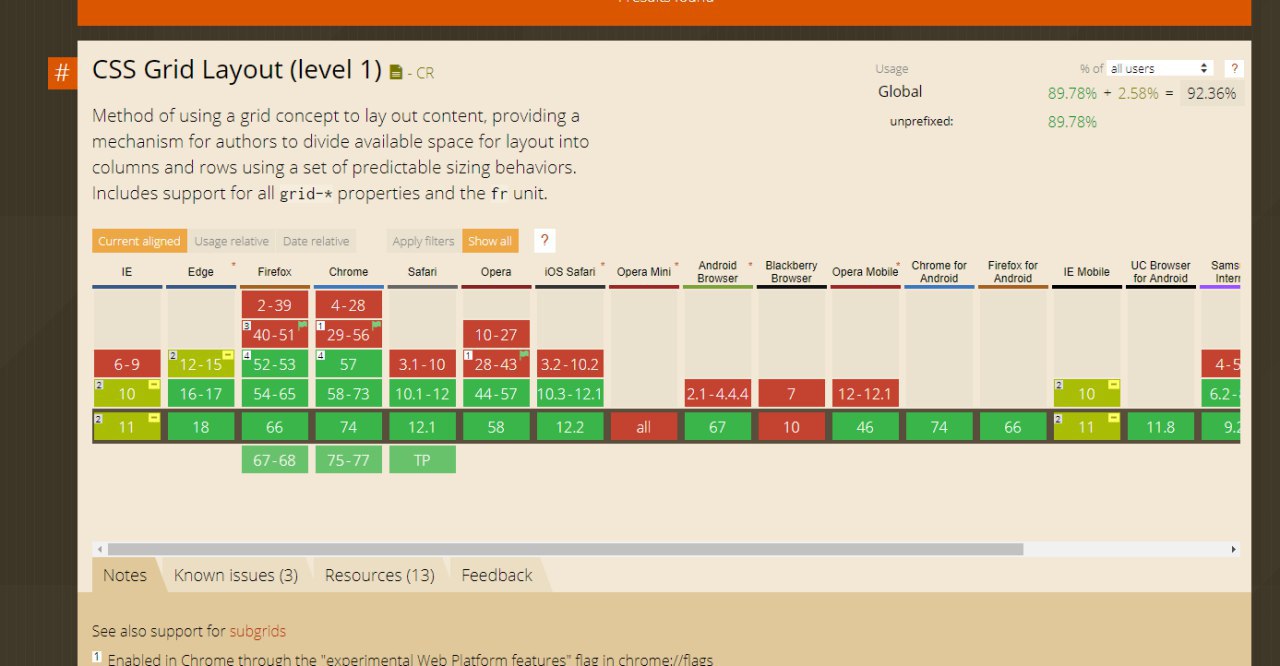The width and height of the screenshot is (1280, 666).
Task: Click the Chrome browser column header
Action: (348, 272)
